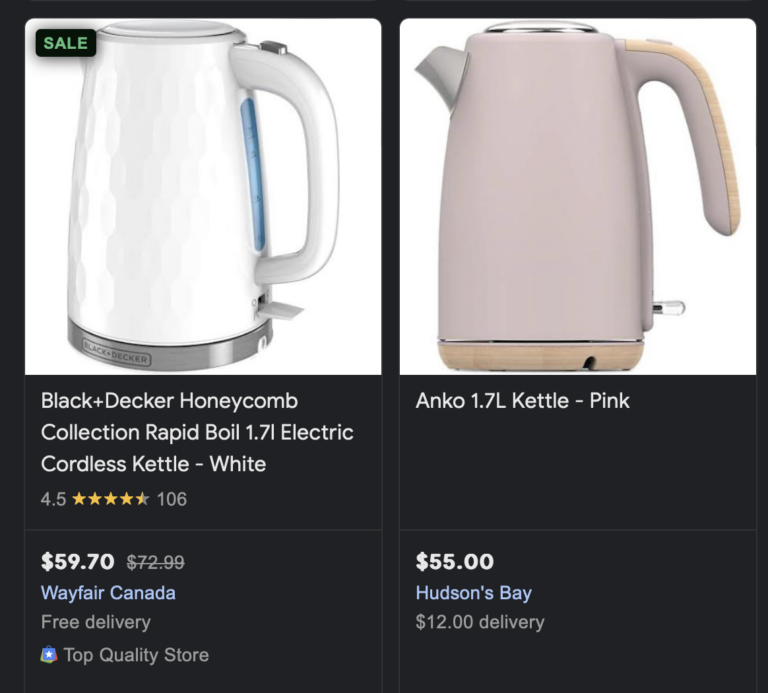Click the Top Quality Store badge icon
Viewport: 768px width, 693px height.
[x=49, y=655]
